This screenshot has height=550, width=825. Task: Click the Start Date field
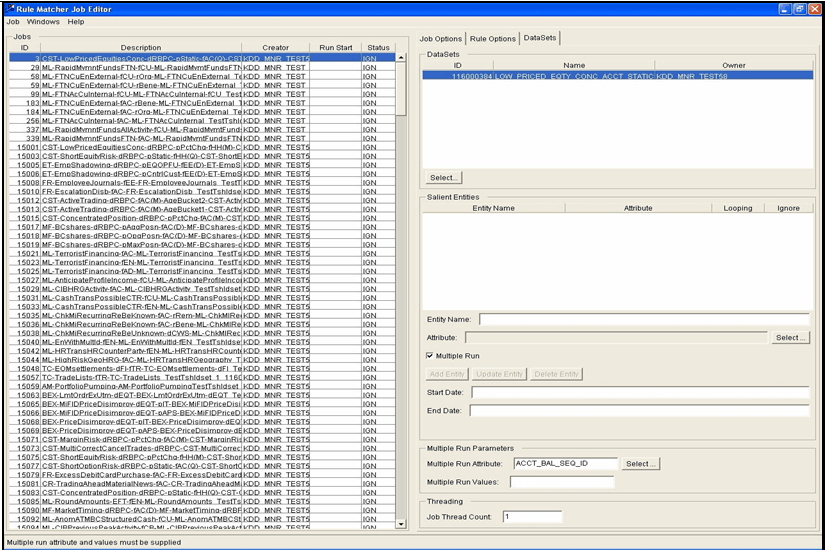click(x=640, y=392)
